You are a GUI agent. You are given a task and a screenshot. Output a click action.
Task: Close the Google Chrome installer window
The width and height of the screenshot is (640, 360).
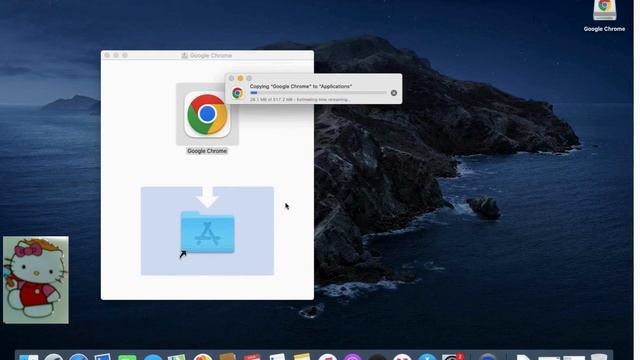click(107, 55)
